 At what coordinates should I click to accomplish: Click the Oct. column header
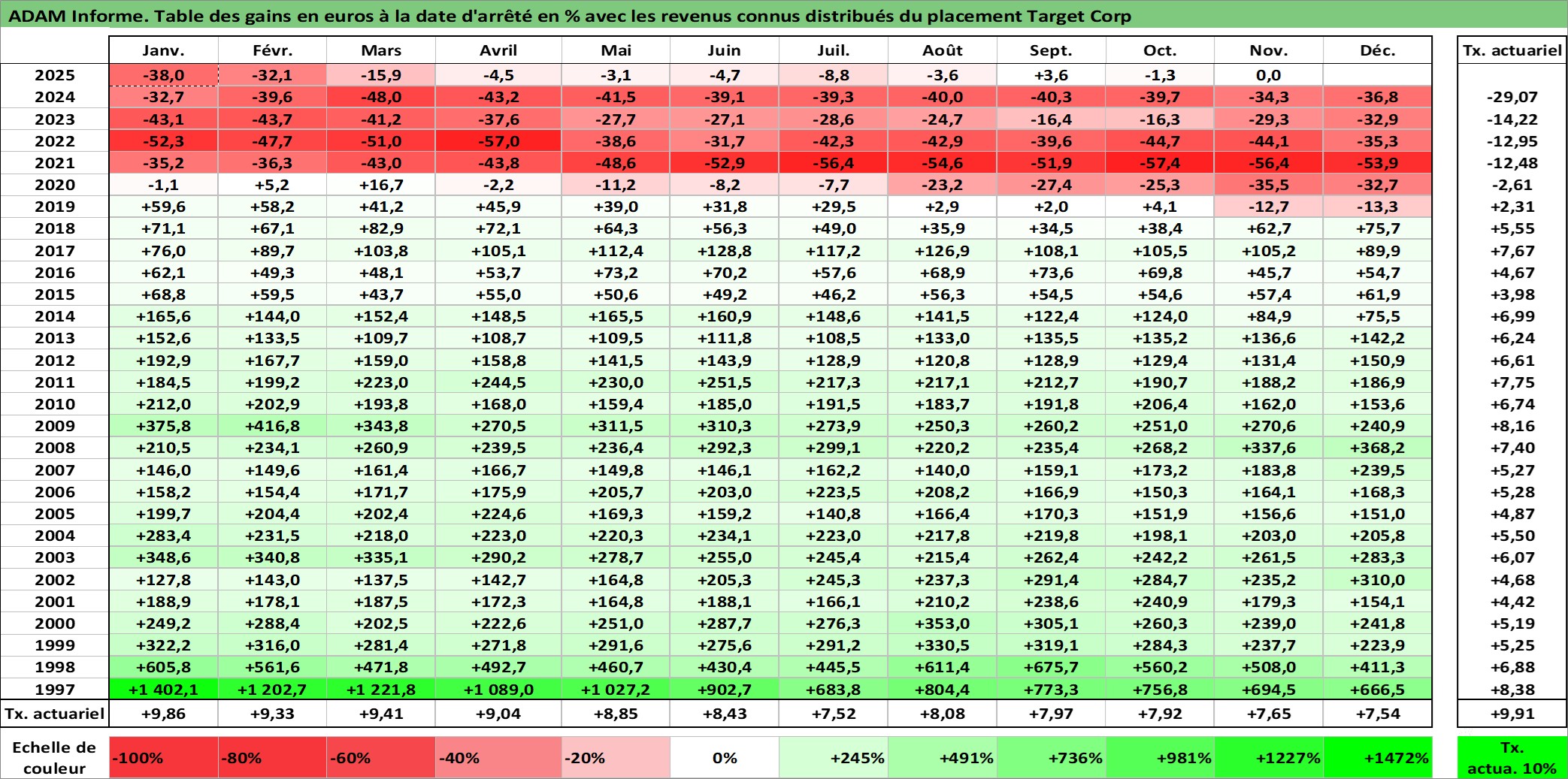(x=1160, y=50)
